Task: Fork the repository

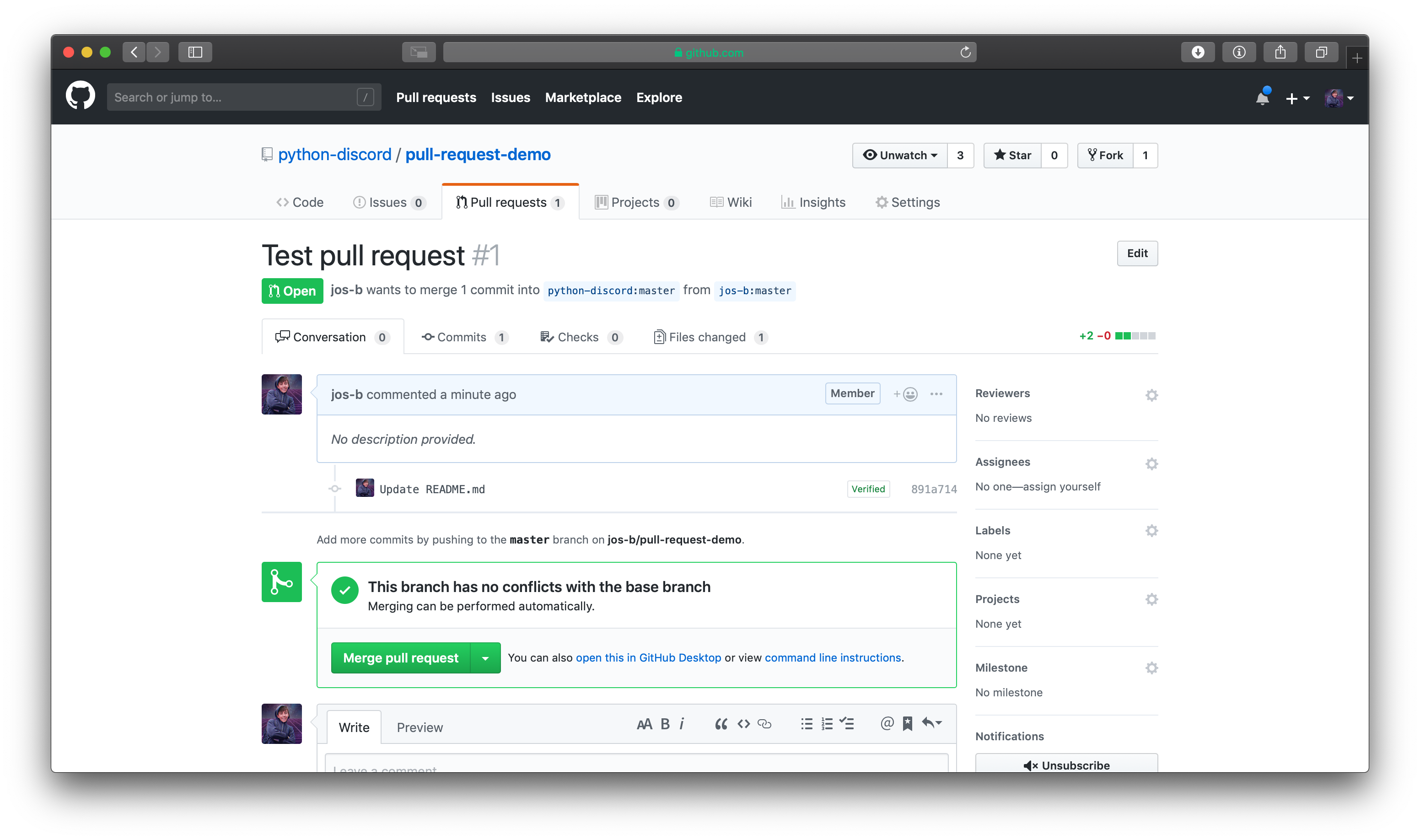Action: click(x=1105, y=155)
